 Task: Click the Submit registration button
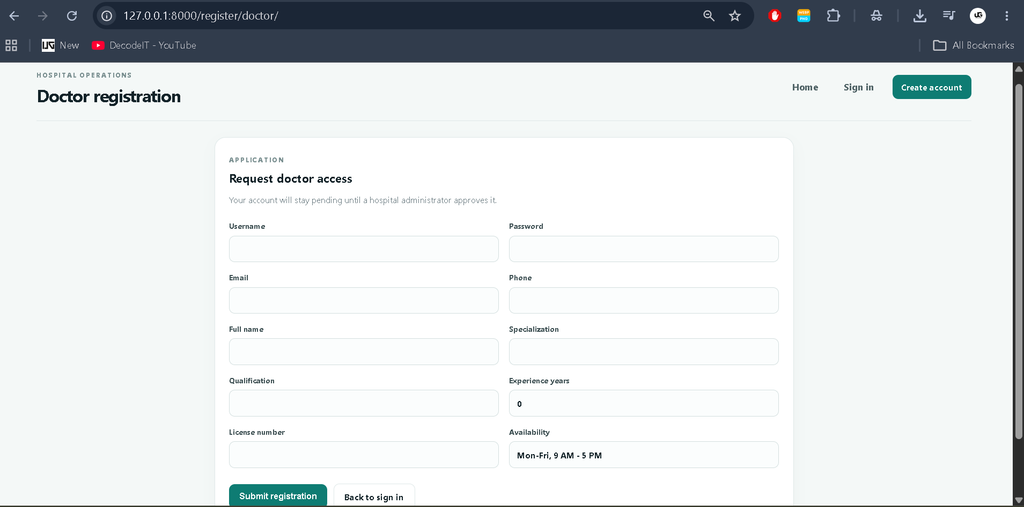tap(278, 495)
